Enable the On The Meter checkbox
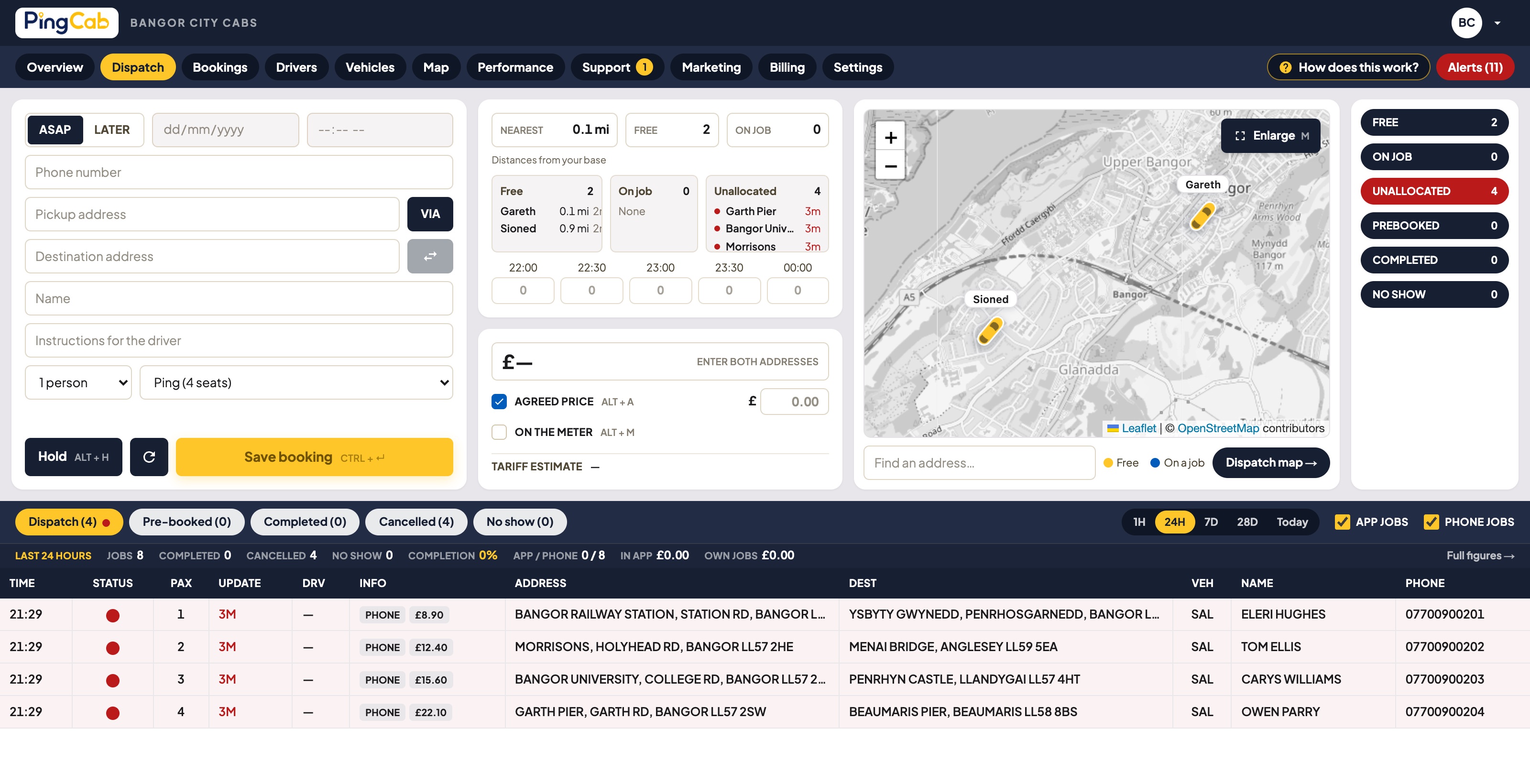 point(499,432)
